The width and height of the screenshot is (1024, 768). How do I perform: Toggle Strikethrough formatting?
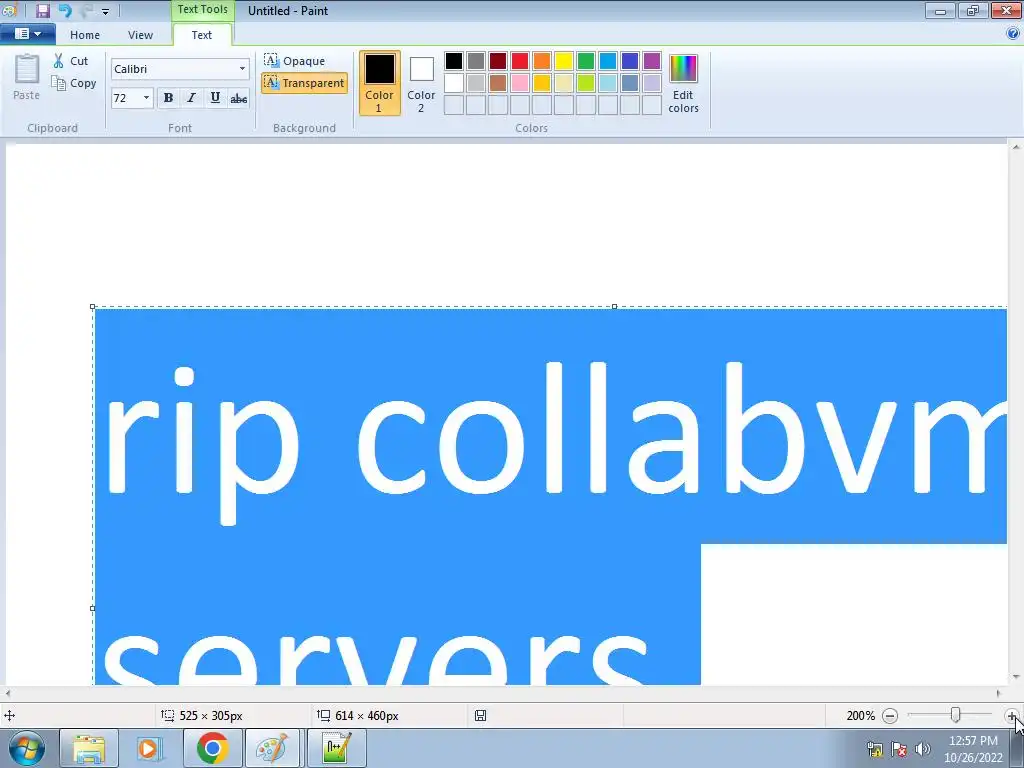click(x=238, y=98)
